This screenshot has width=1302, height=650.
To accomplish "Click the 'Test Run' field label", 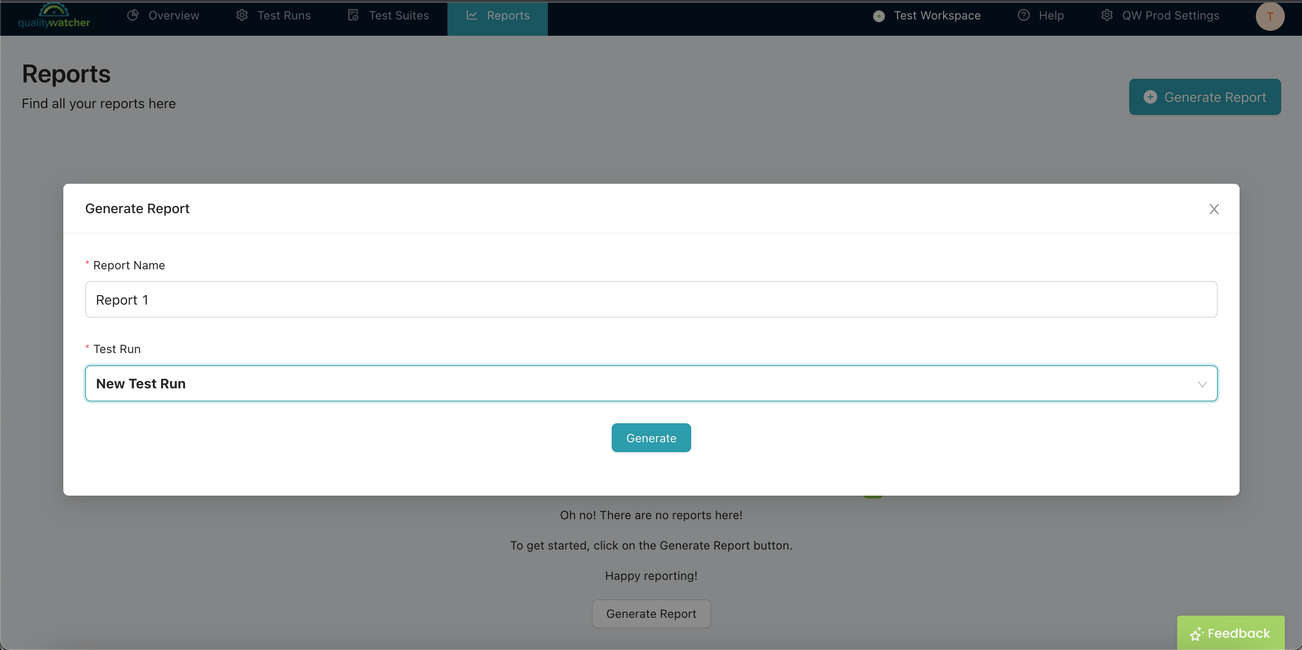I will pyautogui.click(x=117, y=349).
